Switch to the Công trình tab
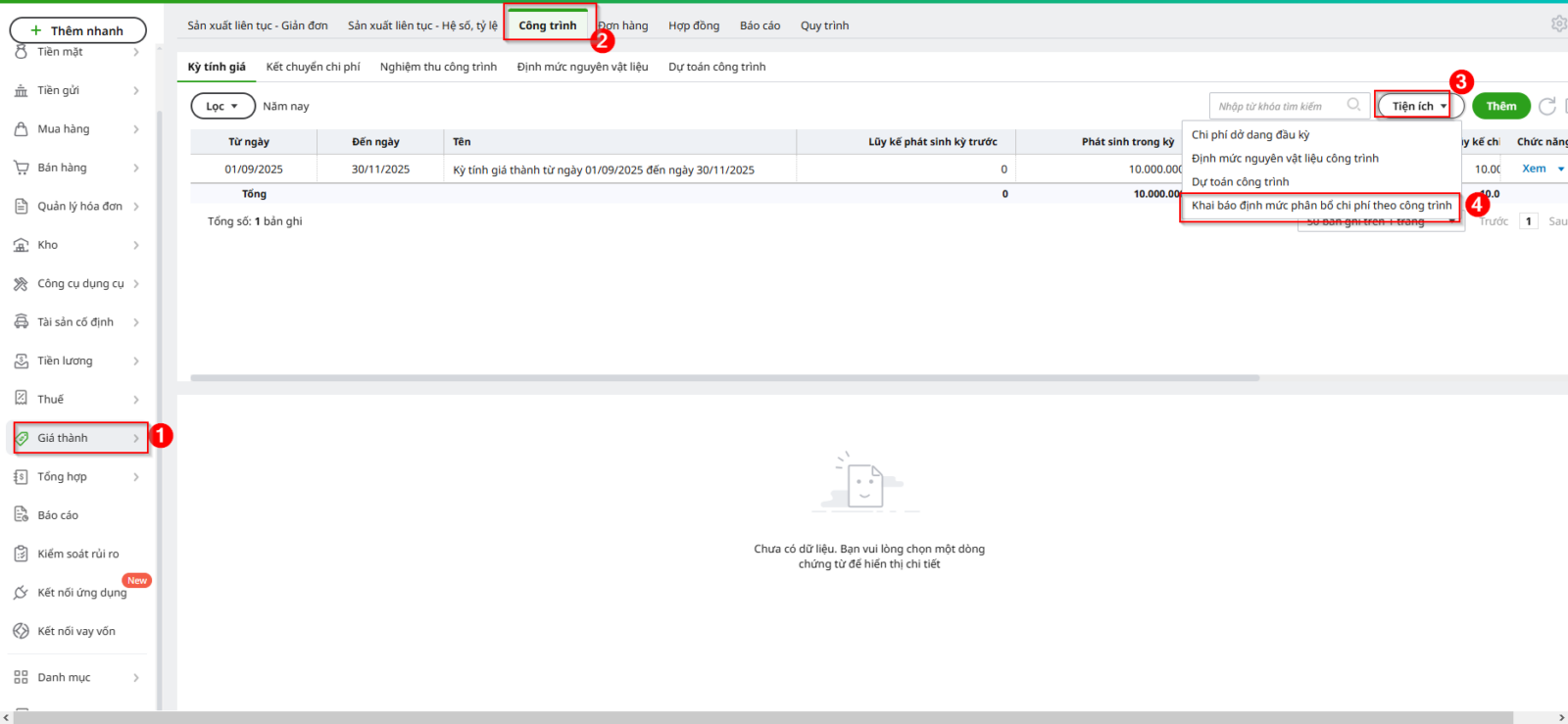The height and width of the screenshot is (724, 1568). [548, 25]
